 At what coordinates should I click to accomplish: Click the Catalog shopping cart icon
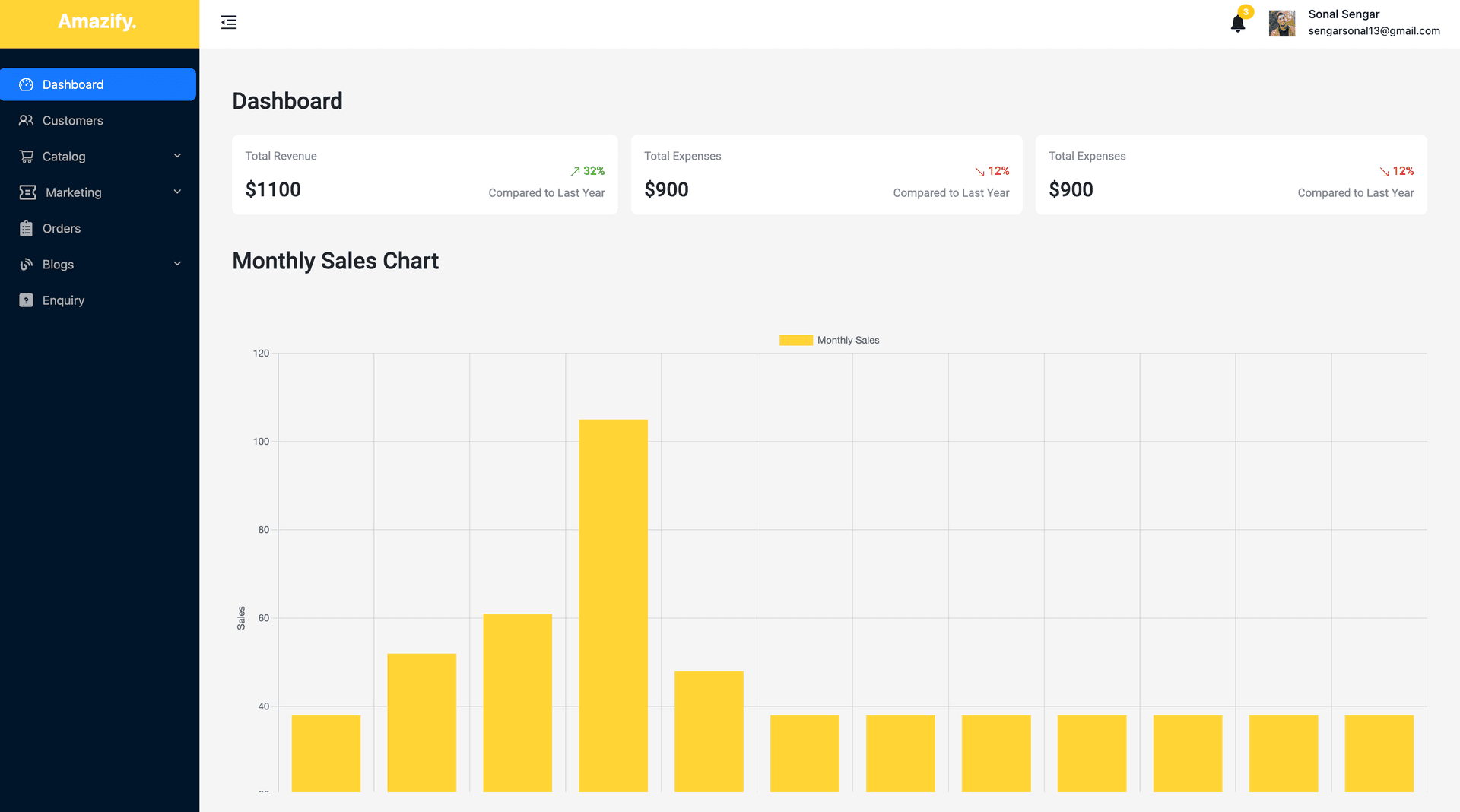27,157
